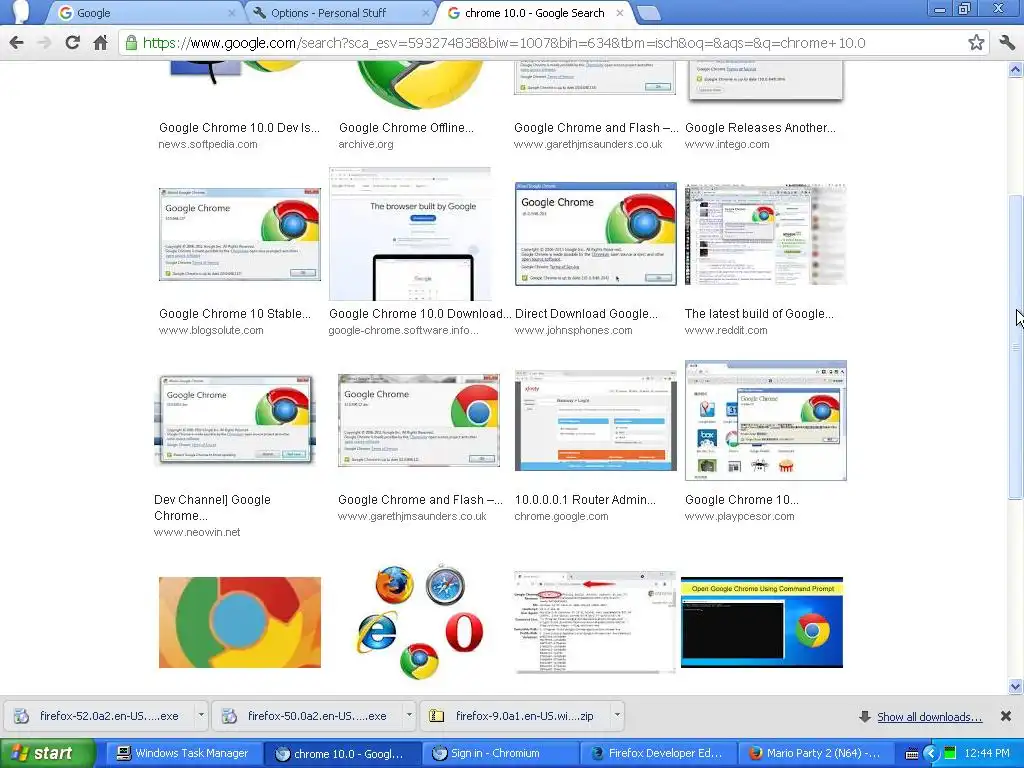1024x768 pixels.
Task: Click the page scrollbar up arrow
Action: pyautogui.click(x=1016, y=69)
